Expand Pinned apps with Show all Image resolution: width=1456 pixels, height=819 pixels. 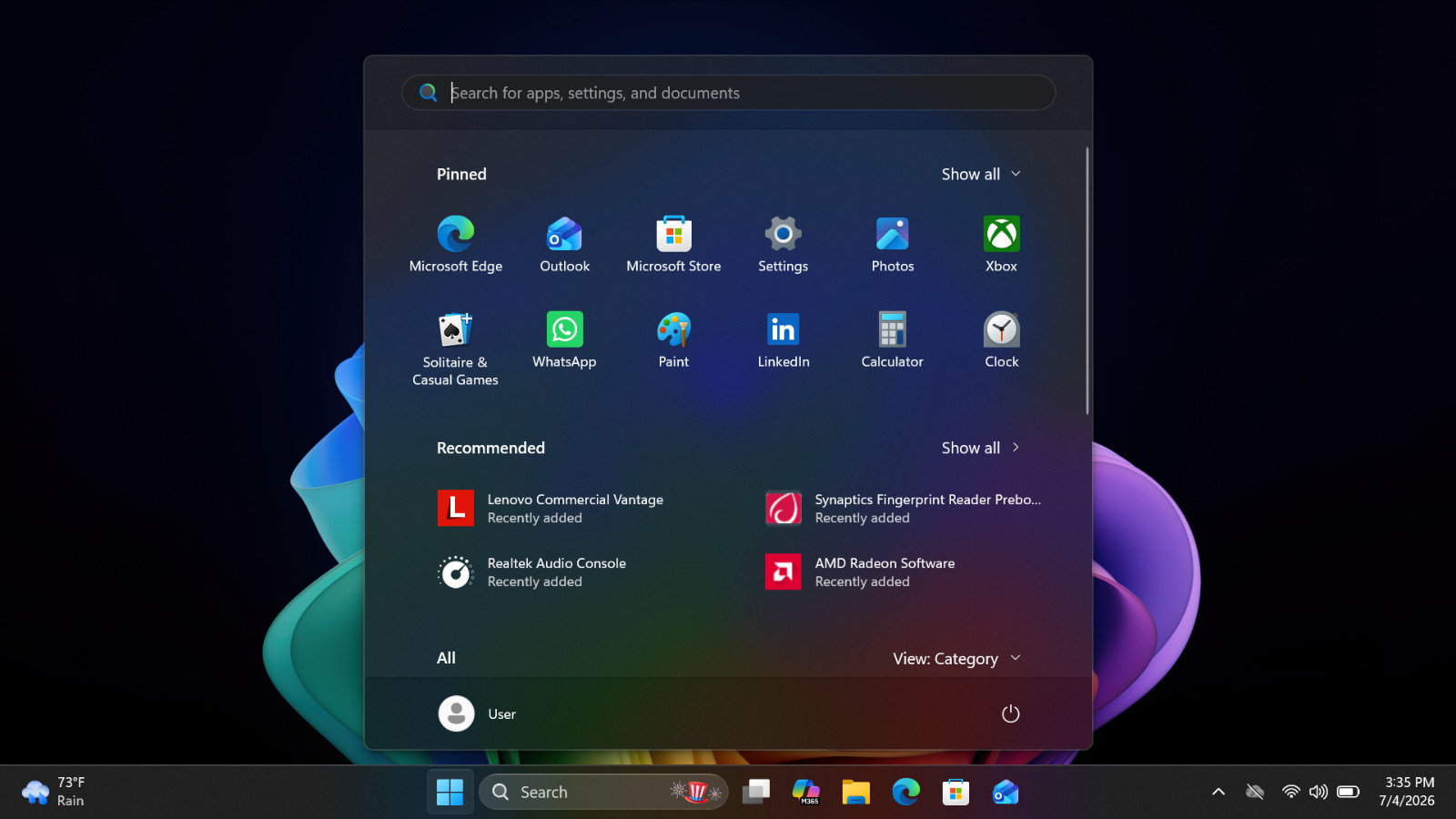coord(981,174)
